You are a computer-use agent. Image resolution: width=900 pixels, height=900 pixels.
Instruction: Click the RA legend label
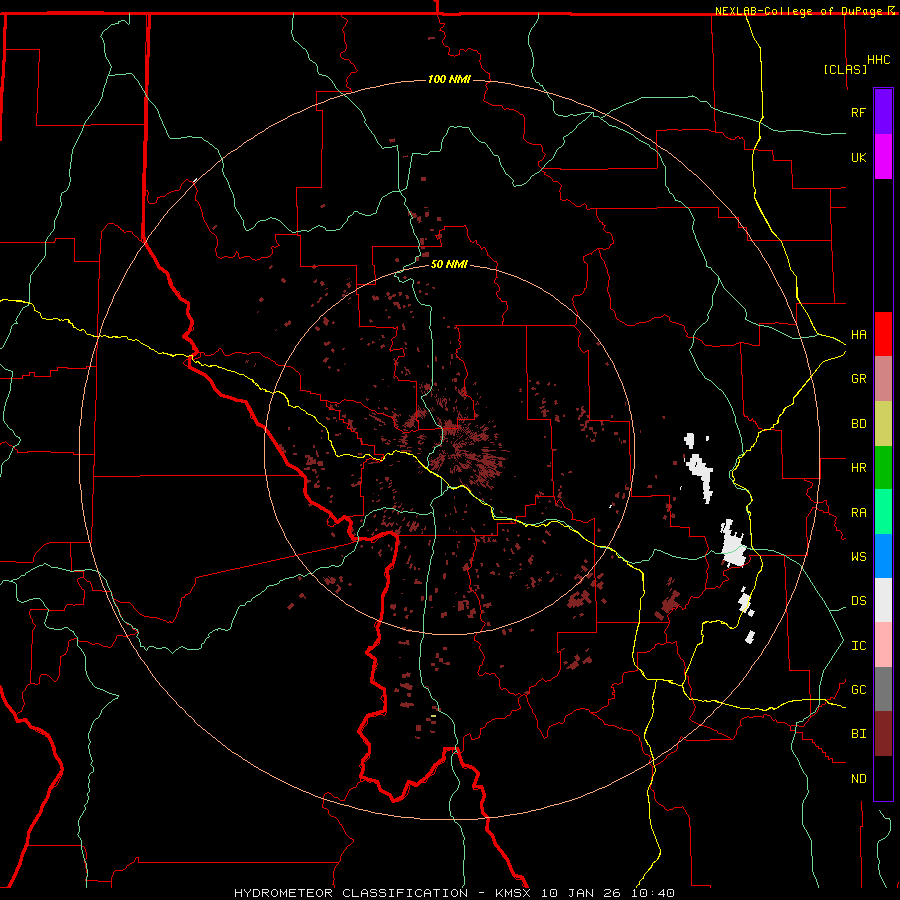[858, 512]
